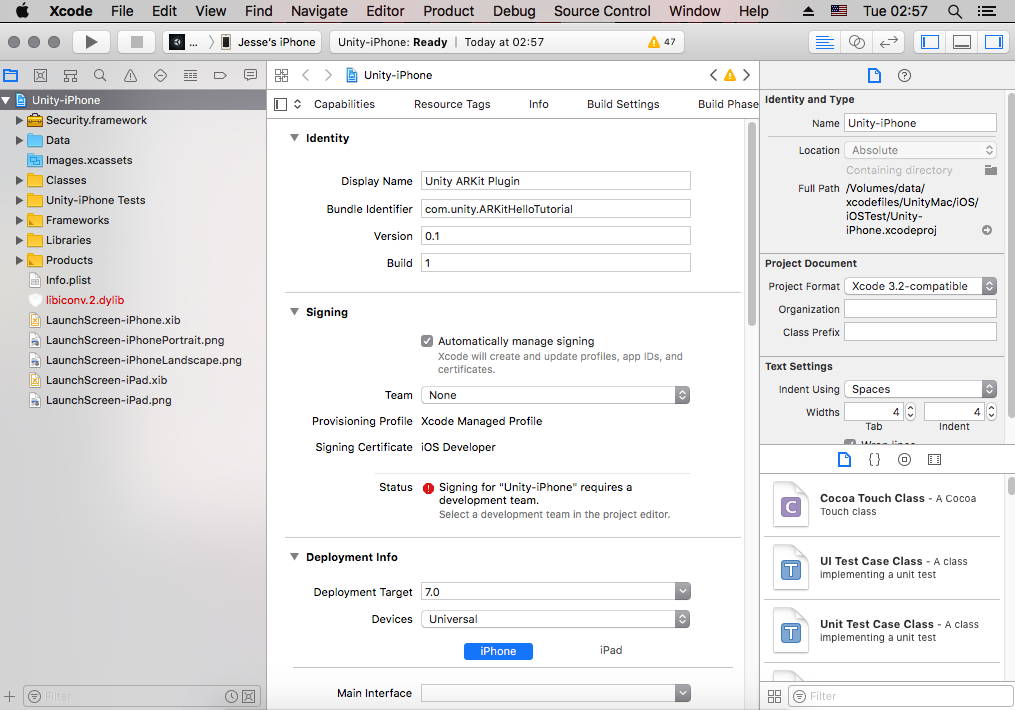
Task: Toggle recent files filter in navigator
Action: 231,696
